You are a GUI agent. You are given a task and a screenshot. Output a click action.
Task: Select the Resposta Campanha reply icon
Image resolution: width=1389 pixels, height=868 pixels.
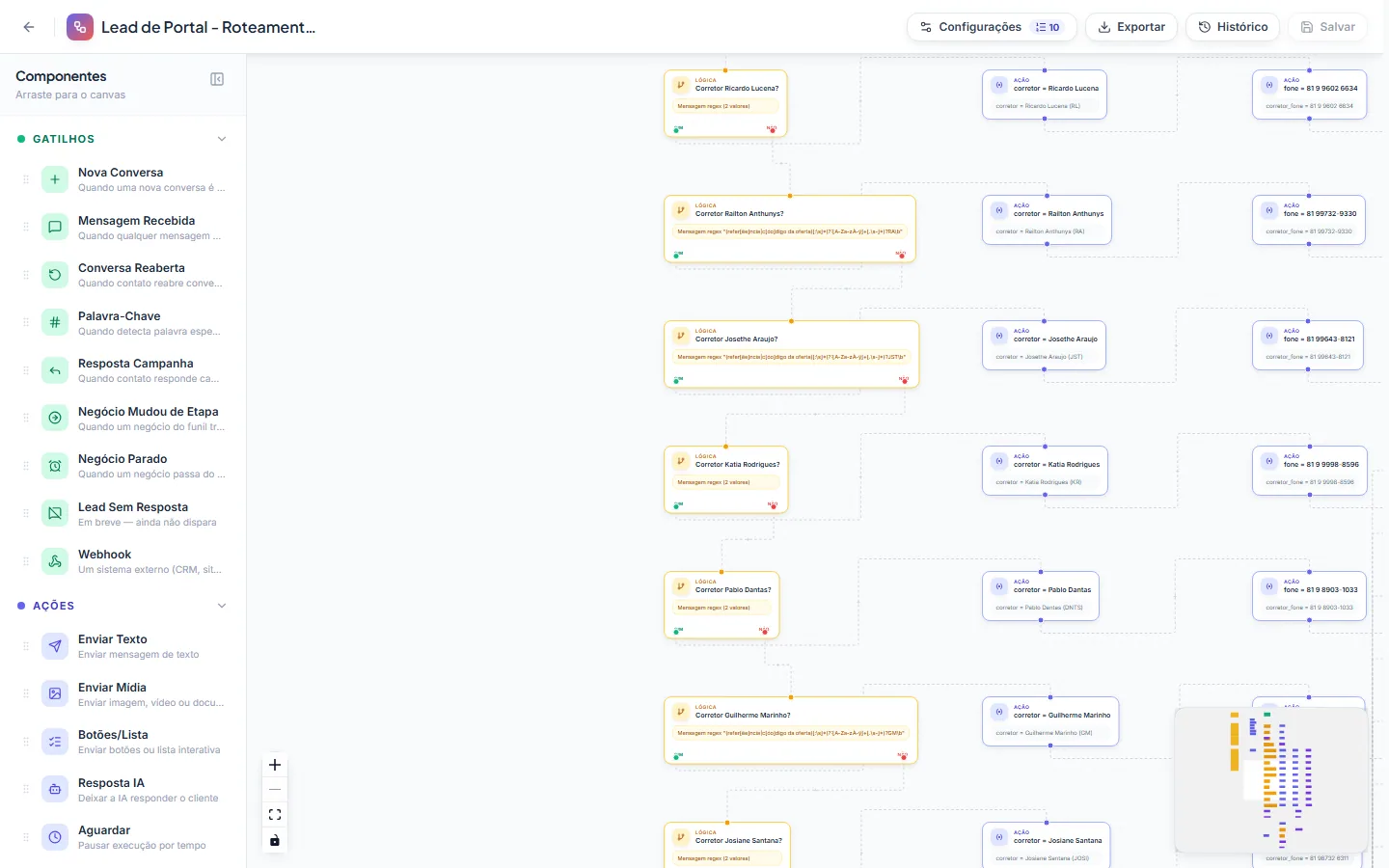coord(55,370)
